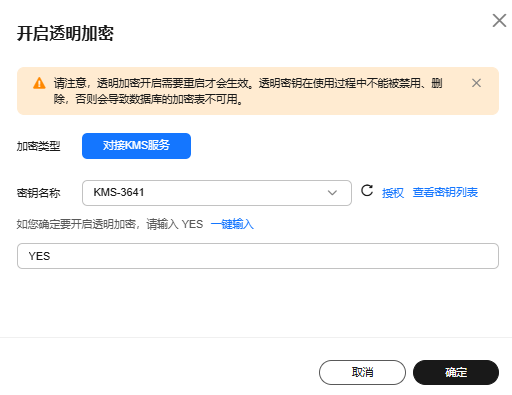This screenshot has height=395, width=512.
Task: Click the 授权 link
Action: [x=393, y=193]
